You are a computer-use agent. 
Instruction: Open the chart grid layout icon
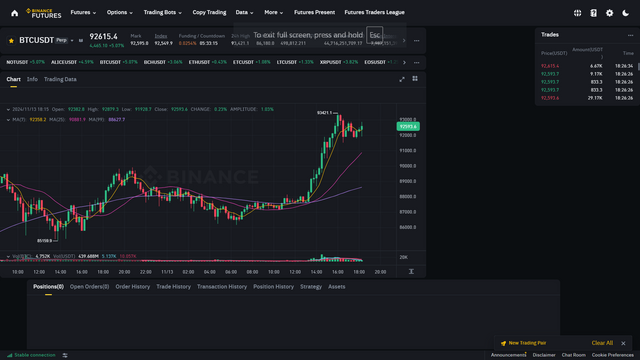[x=415, y=79]
